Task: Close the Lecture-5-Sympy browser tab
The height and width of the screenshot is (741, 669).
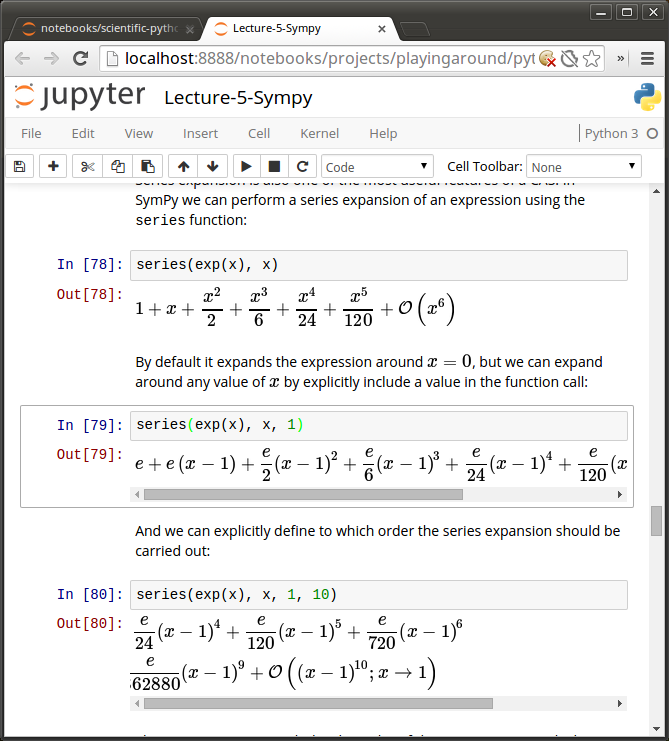Action: click(x=382, y=29)
